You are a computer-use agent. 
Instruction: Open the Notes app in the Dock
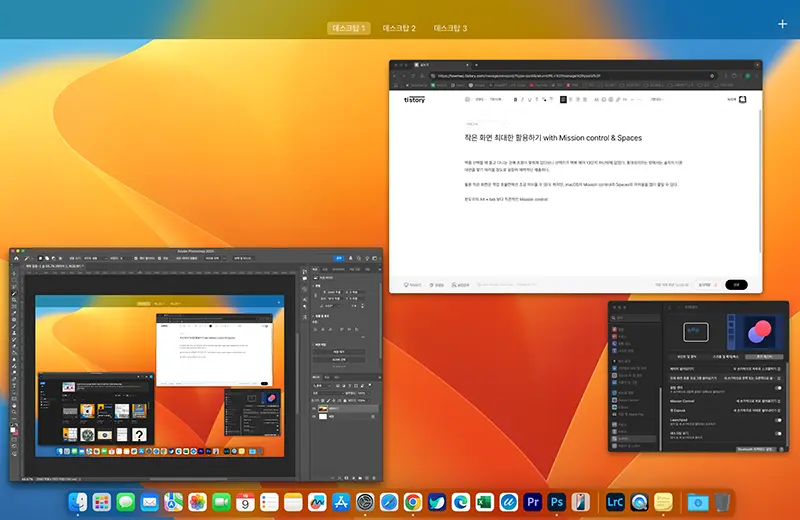293,503
